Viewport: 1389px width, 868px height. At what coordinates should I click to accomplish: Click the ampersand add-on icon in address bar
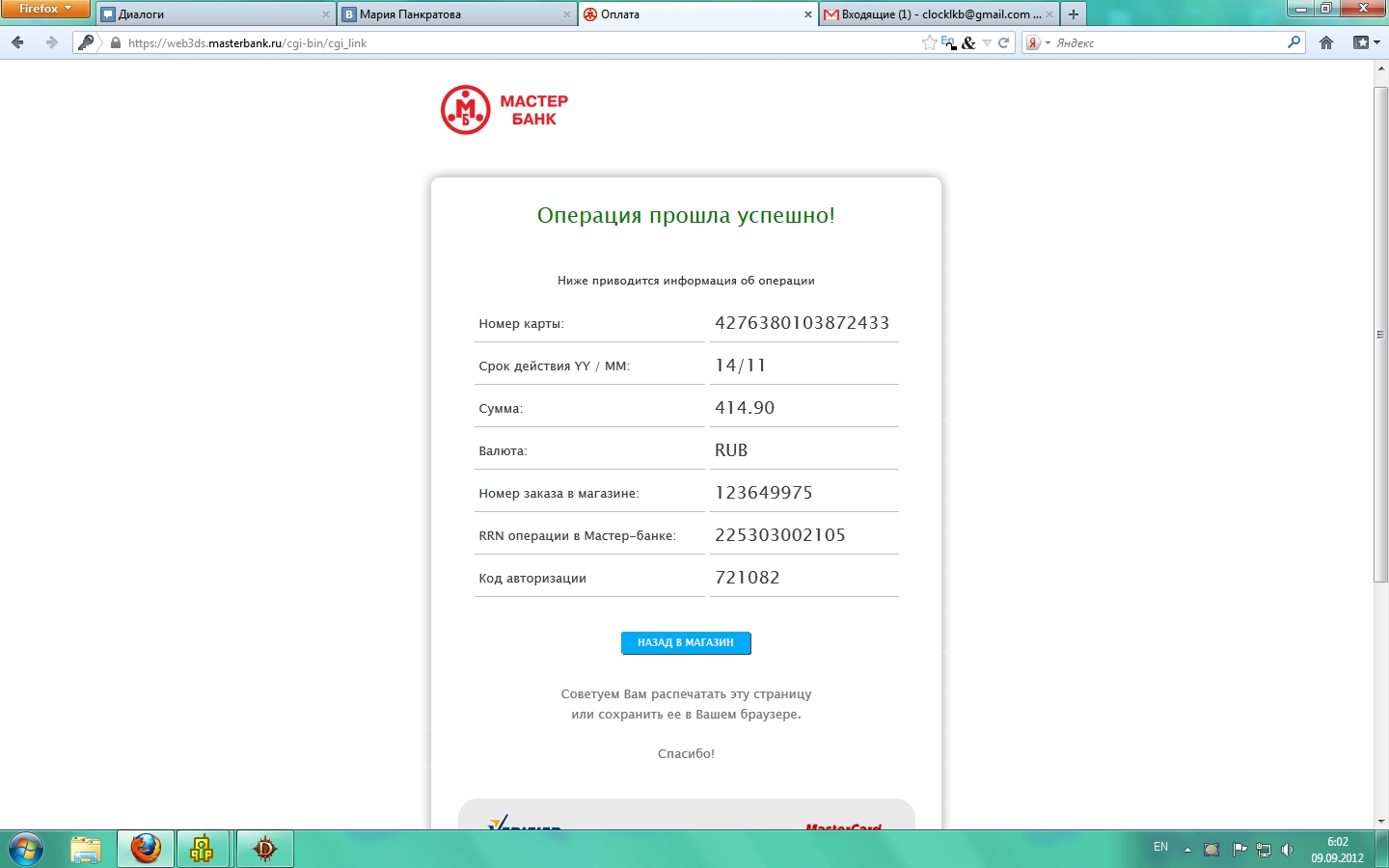click(968, 42)
